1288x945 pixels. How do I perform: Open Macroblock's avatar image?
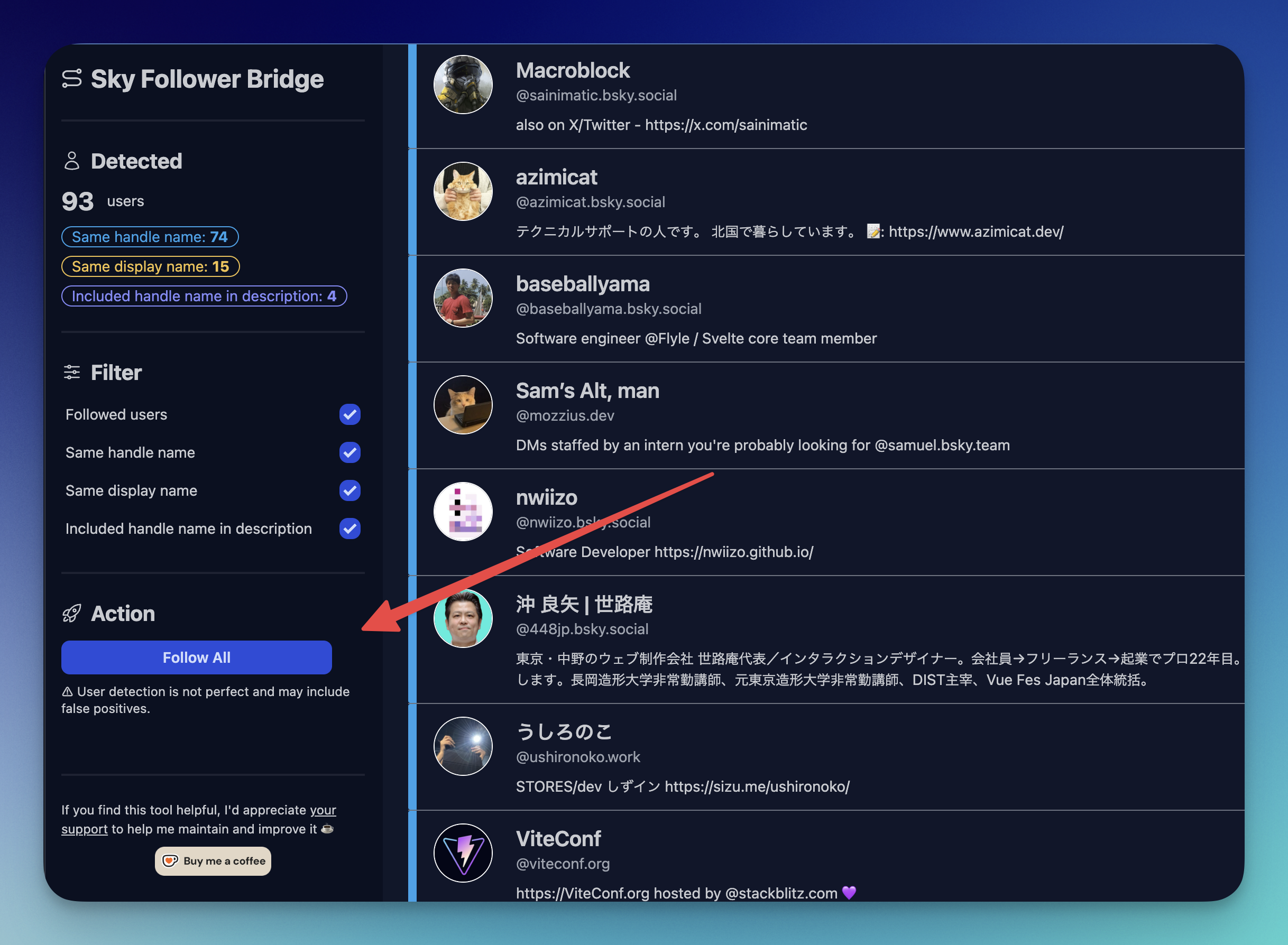pyautogui.click(x=463, y=85)
